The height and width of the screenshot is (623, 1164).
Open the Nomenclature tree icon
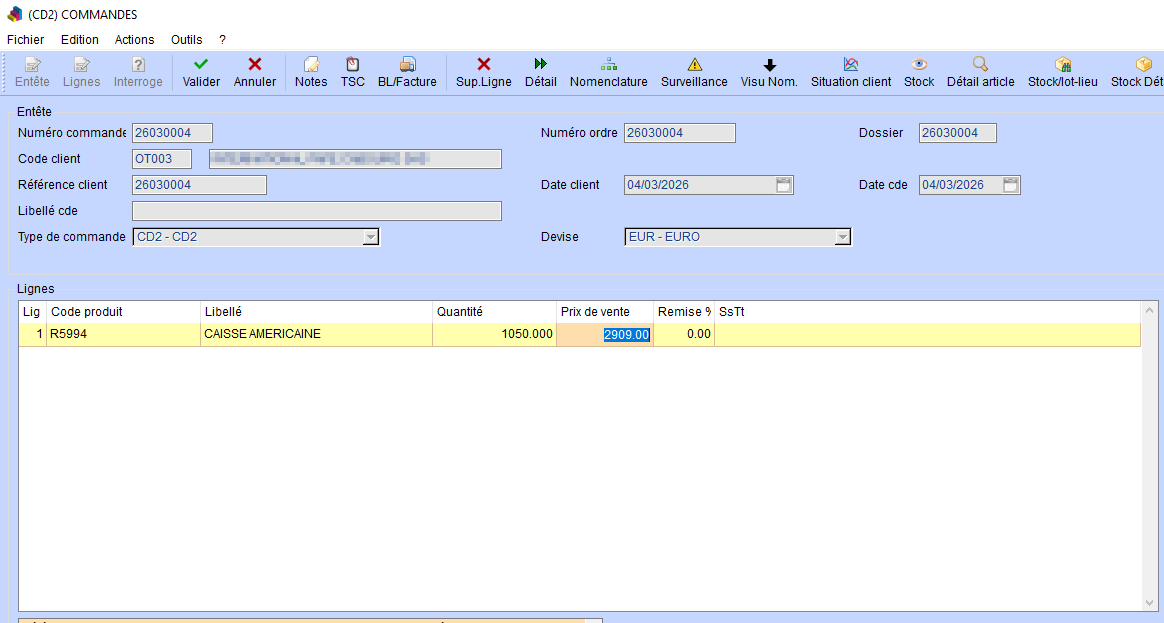pos(608,64)
